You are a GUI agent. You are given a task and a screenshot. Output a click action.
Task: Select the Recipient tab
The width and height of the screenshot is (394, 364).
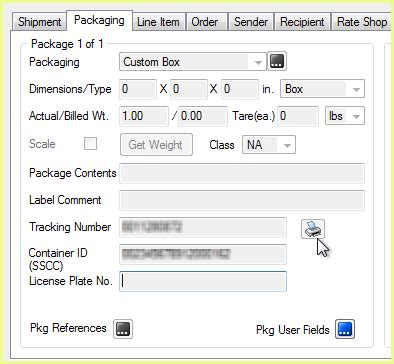pos(302,22)
